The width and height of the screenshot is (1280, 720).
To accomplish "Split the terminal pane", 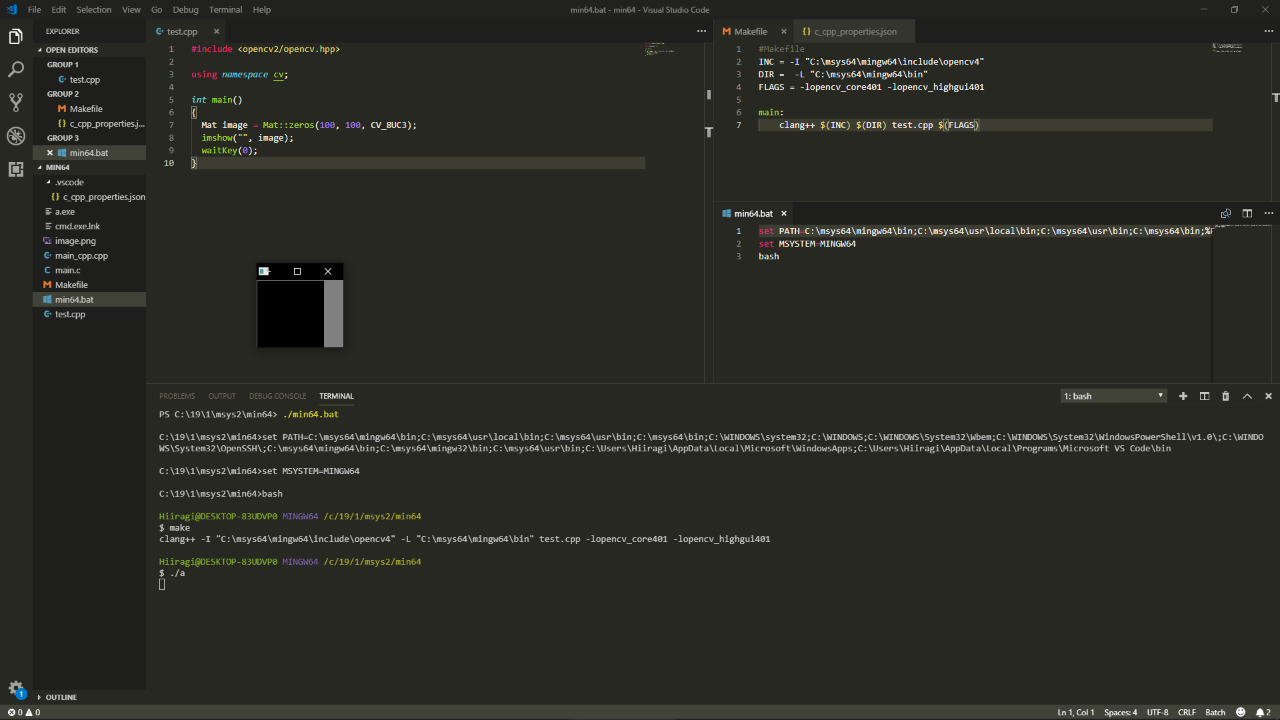I will [x=1204, y=396].
